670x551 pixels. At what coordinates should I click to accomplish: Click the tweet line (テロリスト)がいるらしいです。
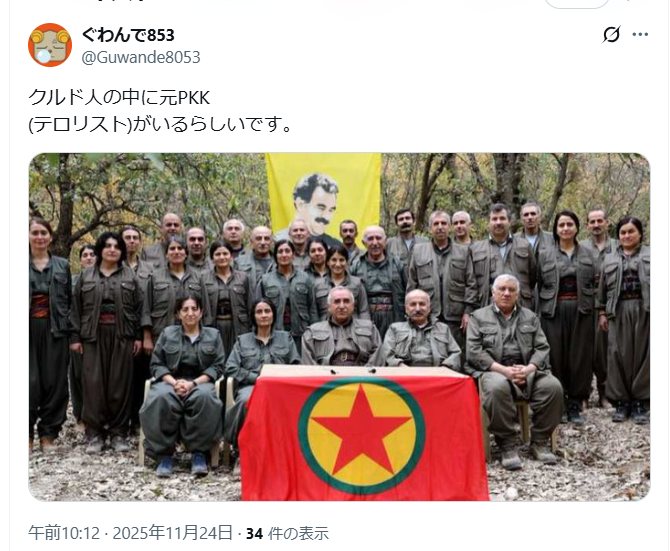coord(160,124)
